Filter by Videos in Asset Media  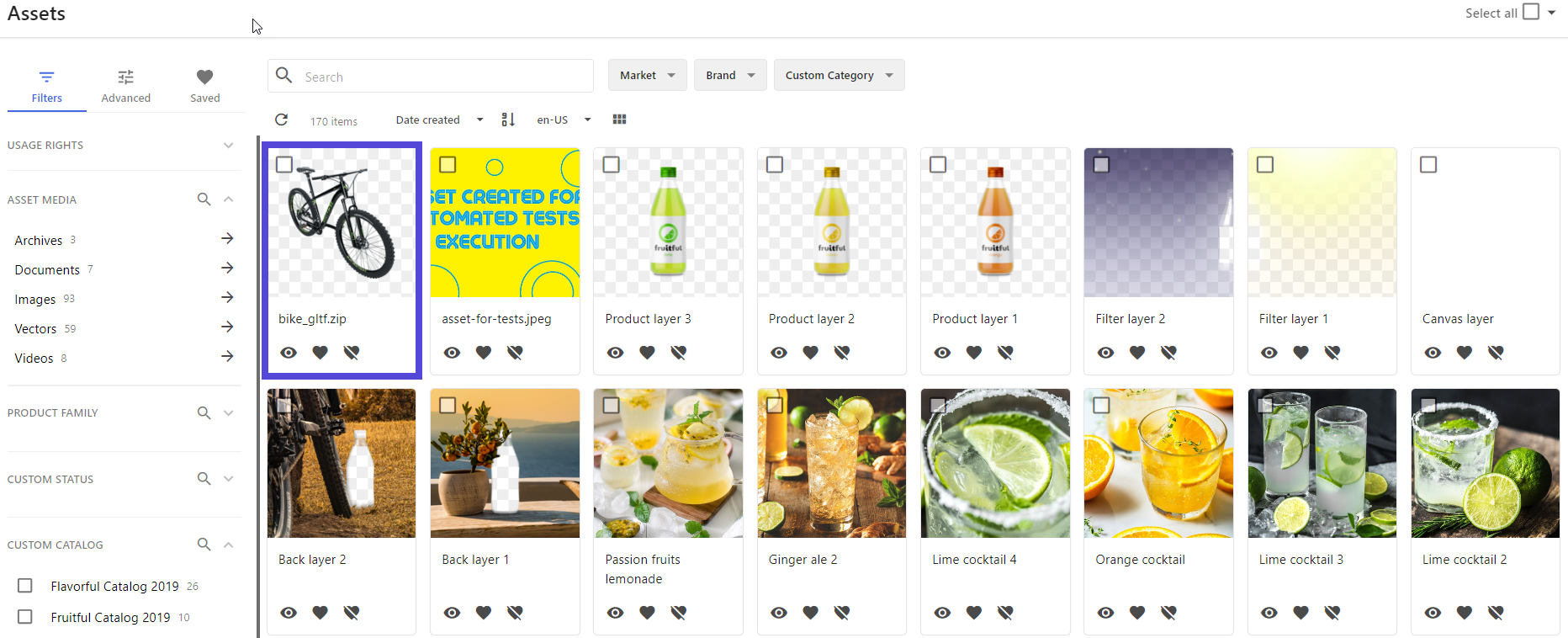coord(34,359)
